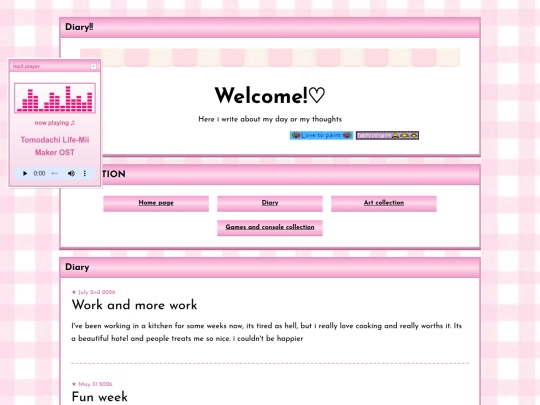The image size is (540, 405).
Task: Click the Welcome! heading
Action: click(270, 95)
